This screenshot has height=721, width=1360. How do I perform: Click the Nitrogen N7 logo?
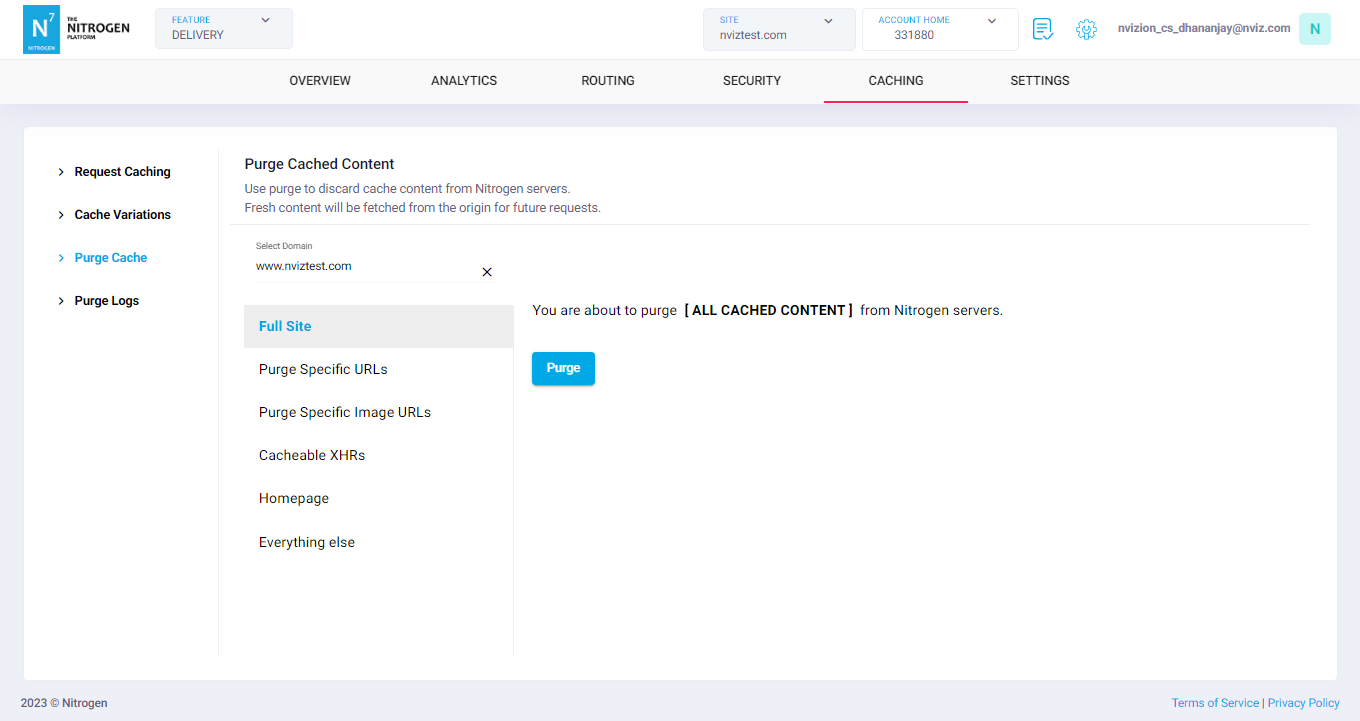coord(41,29)
